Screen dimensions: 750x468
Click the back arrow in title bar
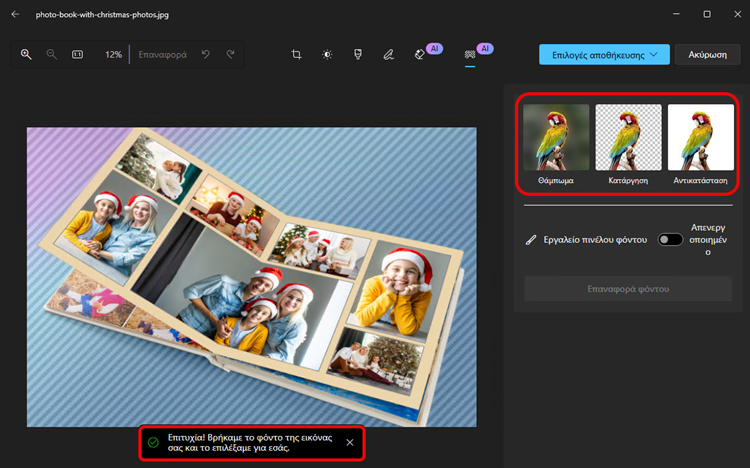click(x=14, y=14)
